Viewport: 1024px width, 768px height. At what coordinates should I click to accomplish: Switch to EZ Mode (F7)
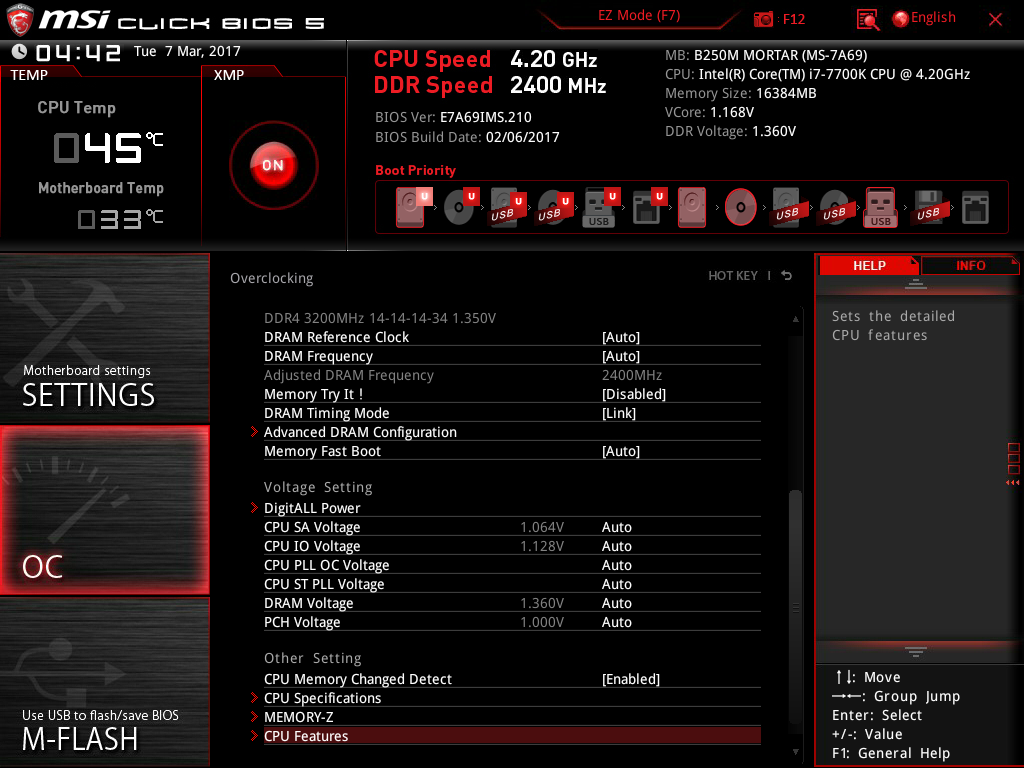640,16
